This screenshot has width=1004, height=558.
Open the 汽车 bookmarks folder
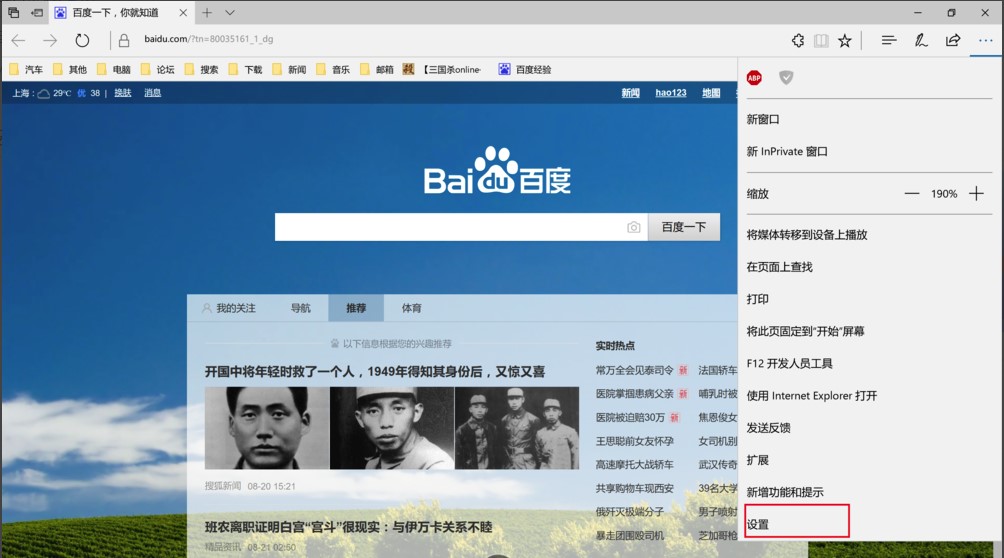tap(26, 69)
